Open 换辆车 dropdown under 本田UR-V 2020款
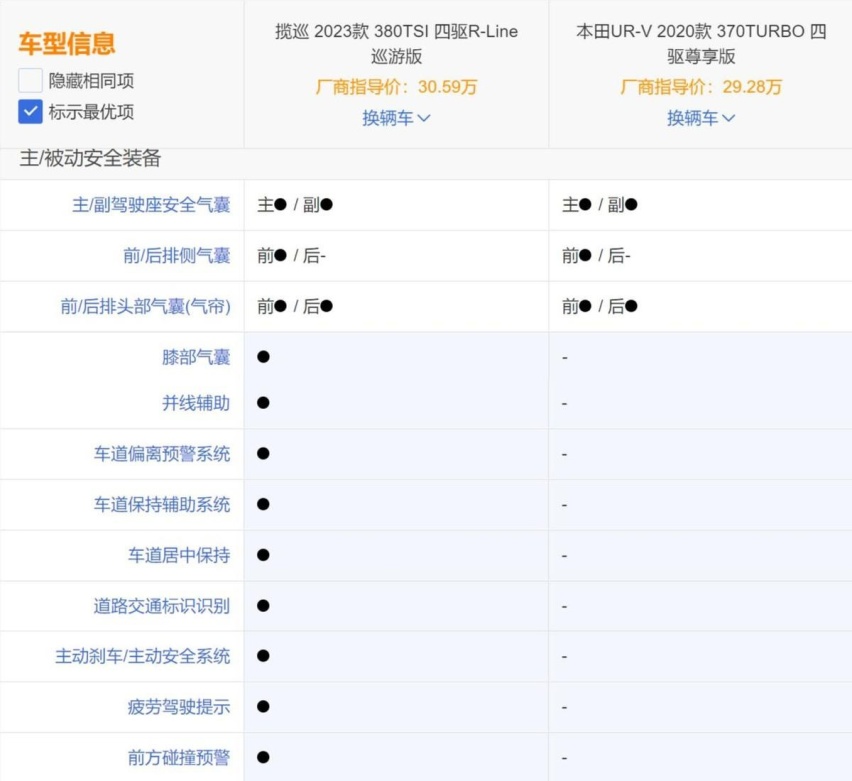The width and height of the screenshot is (852, 781). (x=701, y=118)
